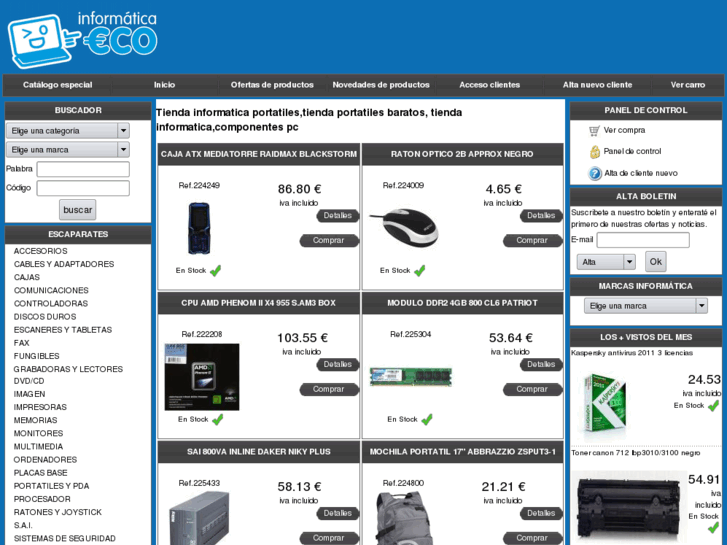
Task: Click Detalles for Raton Optico Approx
Action: pyautogui.click(x=541, y=216)
